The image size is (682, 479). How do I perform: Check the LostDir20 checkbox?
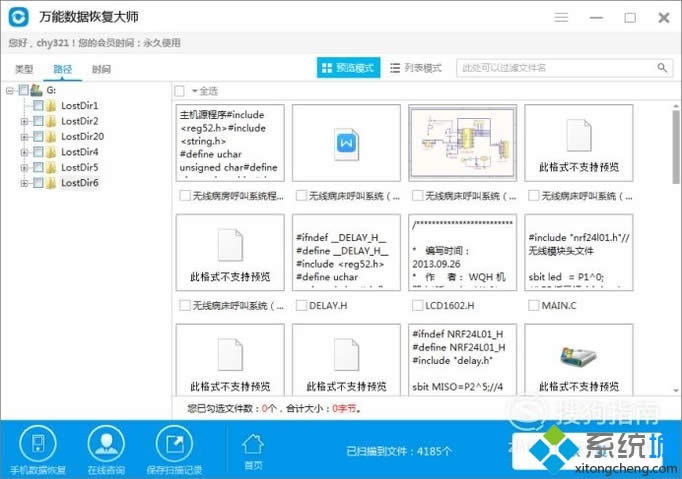coord(38,137)
